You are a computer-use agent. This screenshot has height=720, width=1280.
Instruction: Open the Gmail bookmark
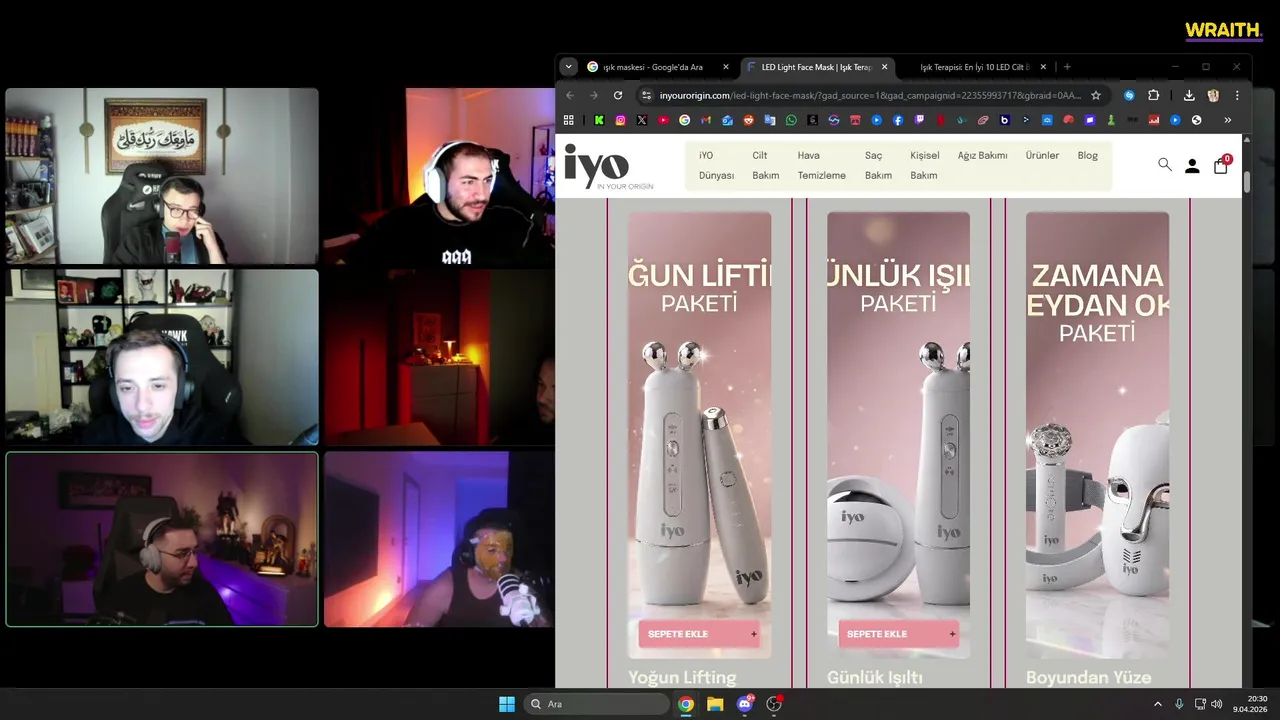[x=706, y=120]
